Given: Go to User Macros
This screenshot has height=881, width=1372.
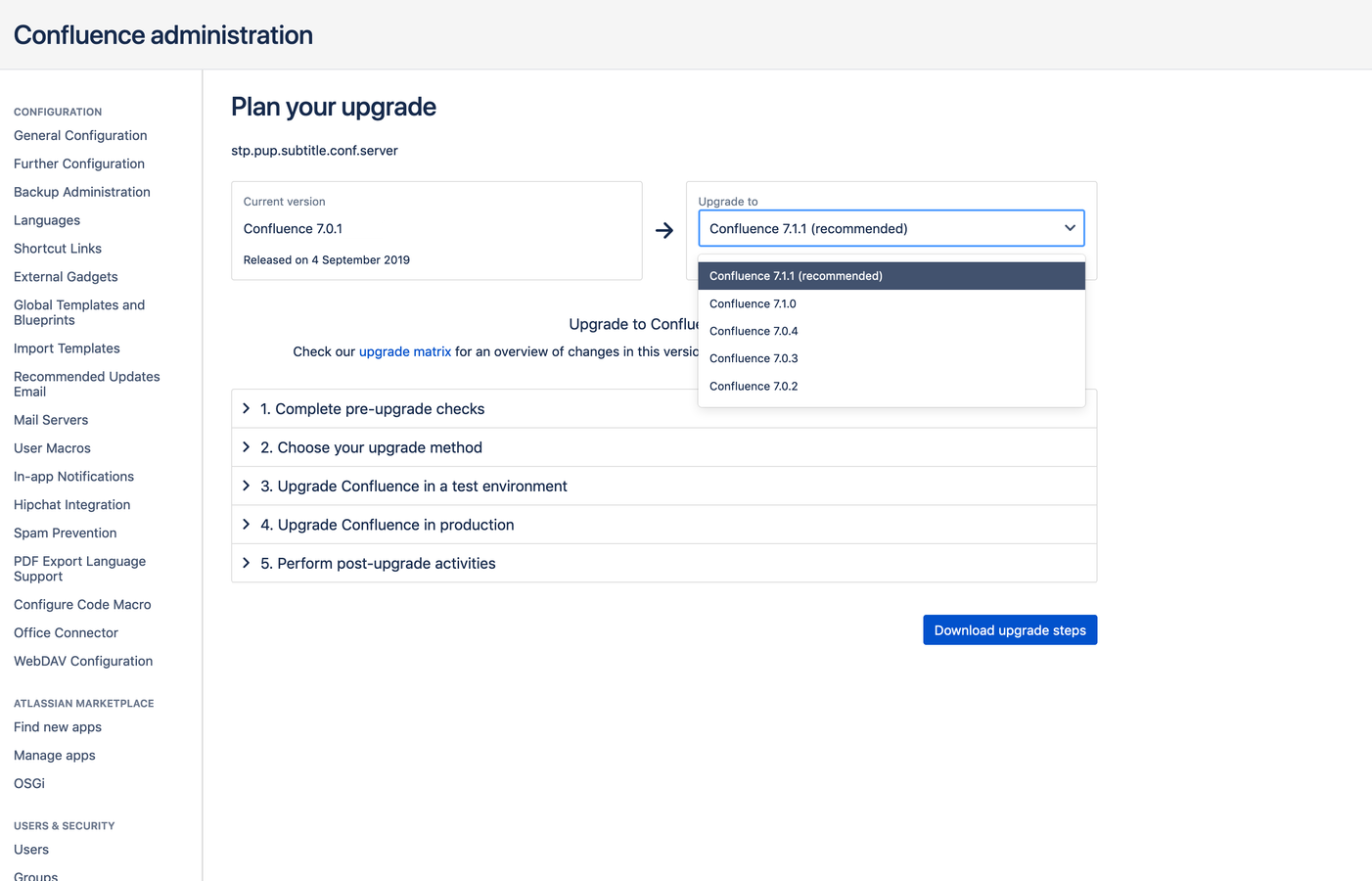Looking at the screenshot, I should [52, 448].
